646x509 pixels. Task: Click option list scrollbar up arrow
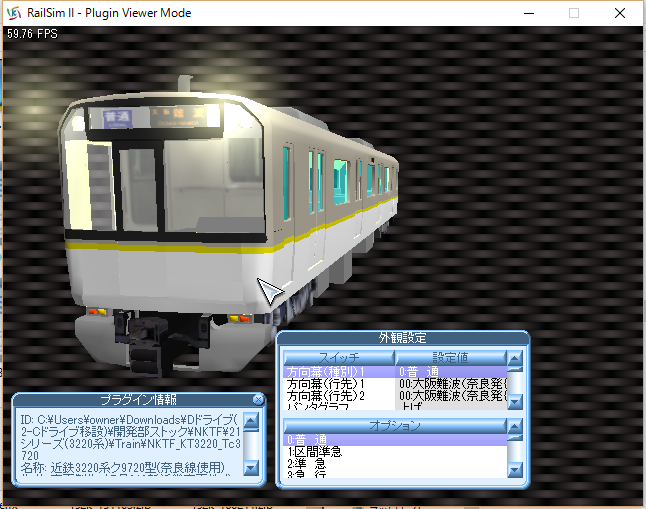click(515, 427)
